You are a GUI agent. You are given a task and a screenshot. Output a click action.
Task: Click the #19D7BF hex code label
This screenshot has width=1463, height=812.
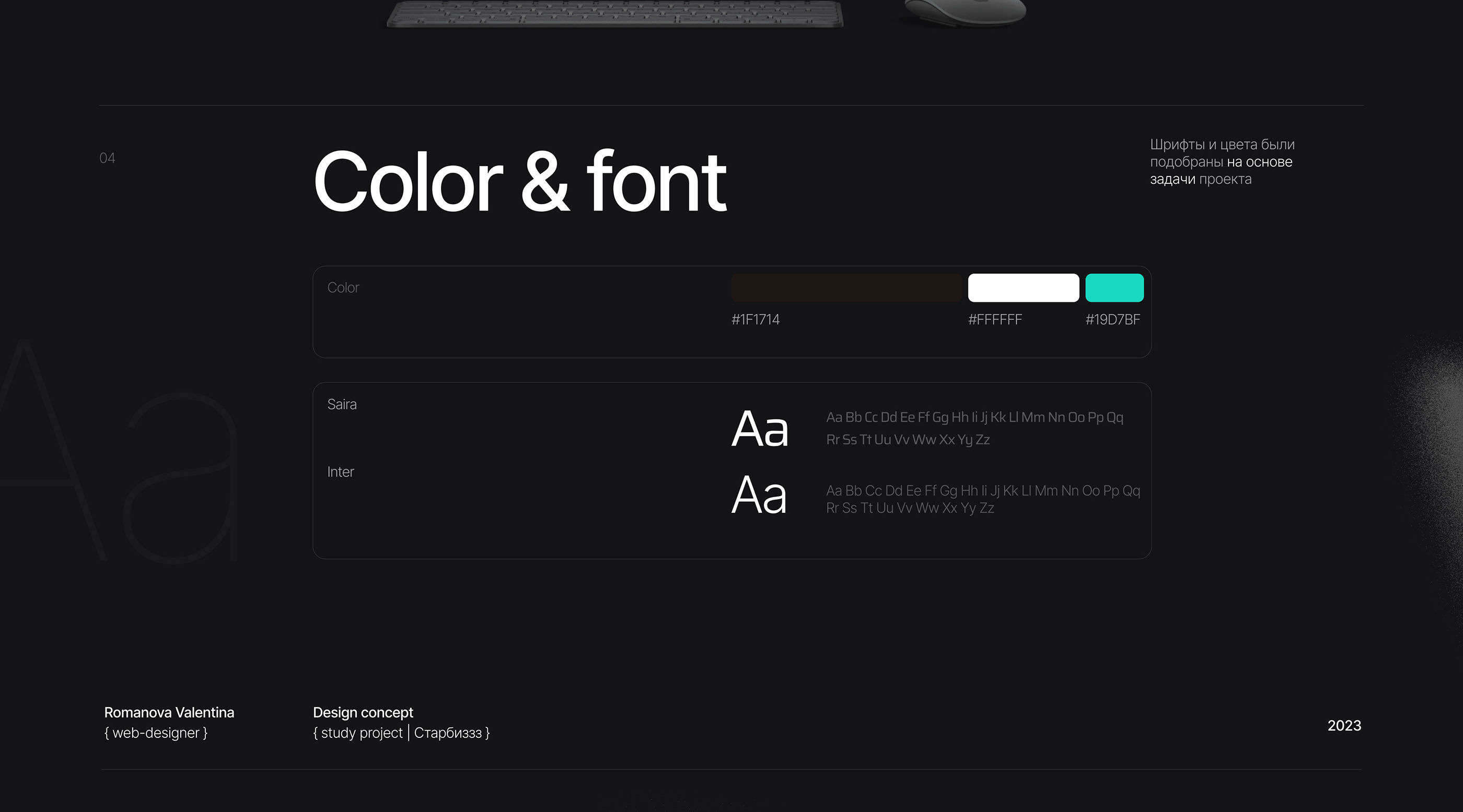coord(1112,320)
